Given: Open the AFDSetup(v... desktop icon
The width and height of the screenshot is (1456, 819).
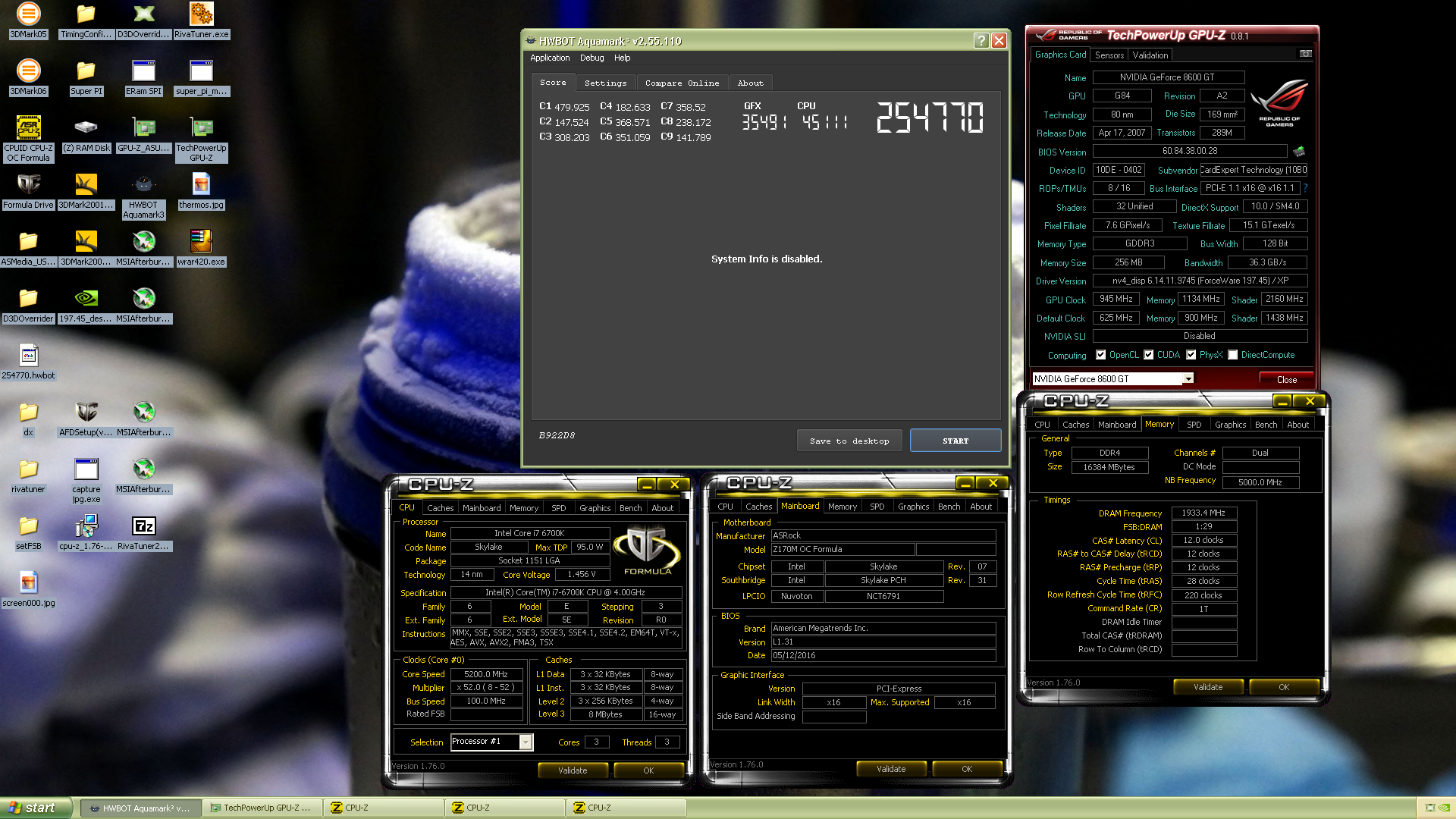Looking at the screenshot, I should pos(86,419).
